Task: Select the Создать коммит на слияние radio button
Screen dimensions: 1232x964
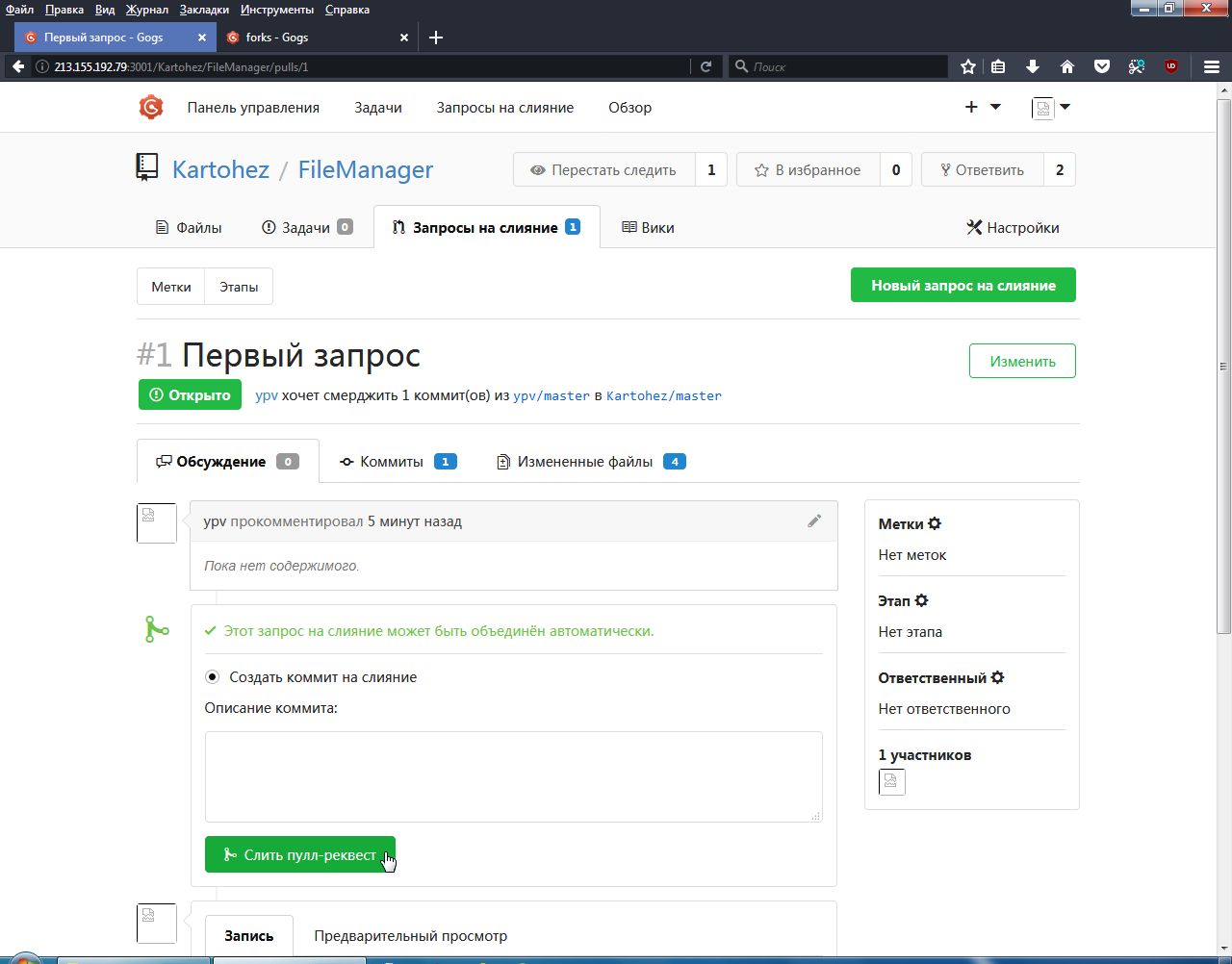Action: click(x=212, y=676)
